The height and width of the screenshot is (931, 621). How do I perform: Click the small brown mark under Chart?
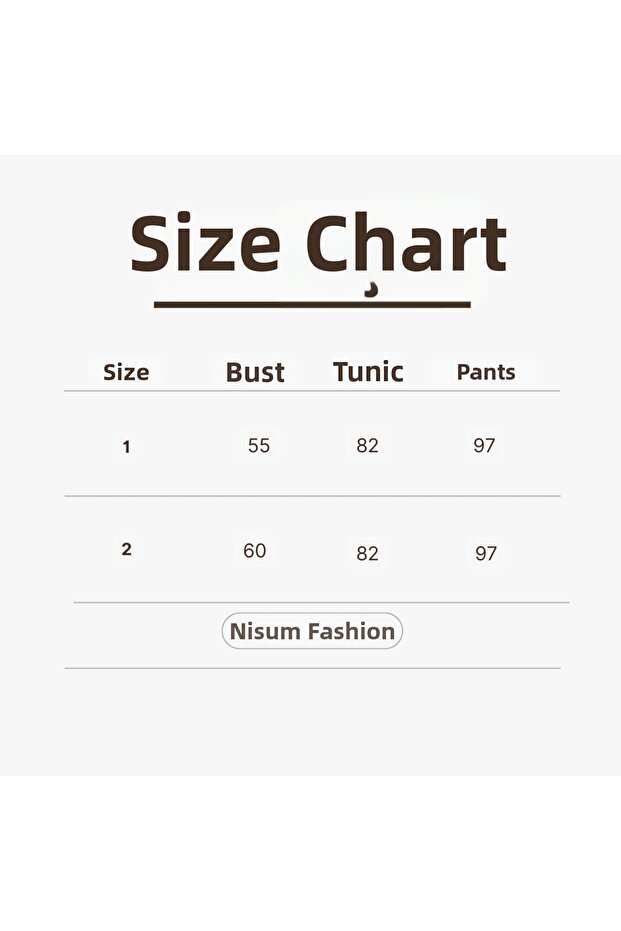coord(372,291)
